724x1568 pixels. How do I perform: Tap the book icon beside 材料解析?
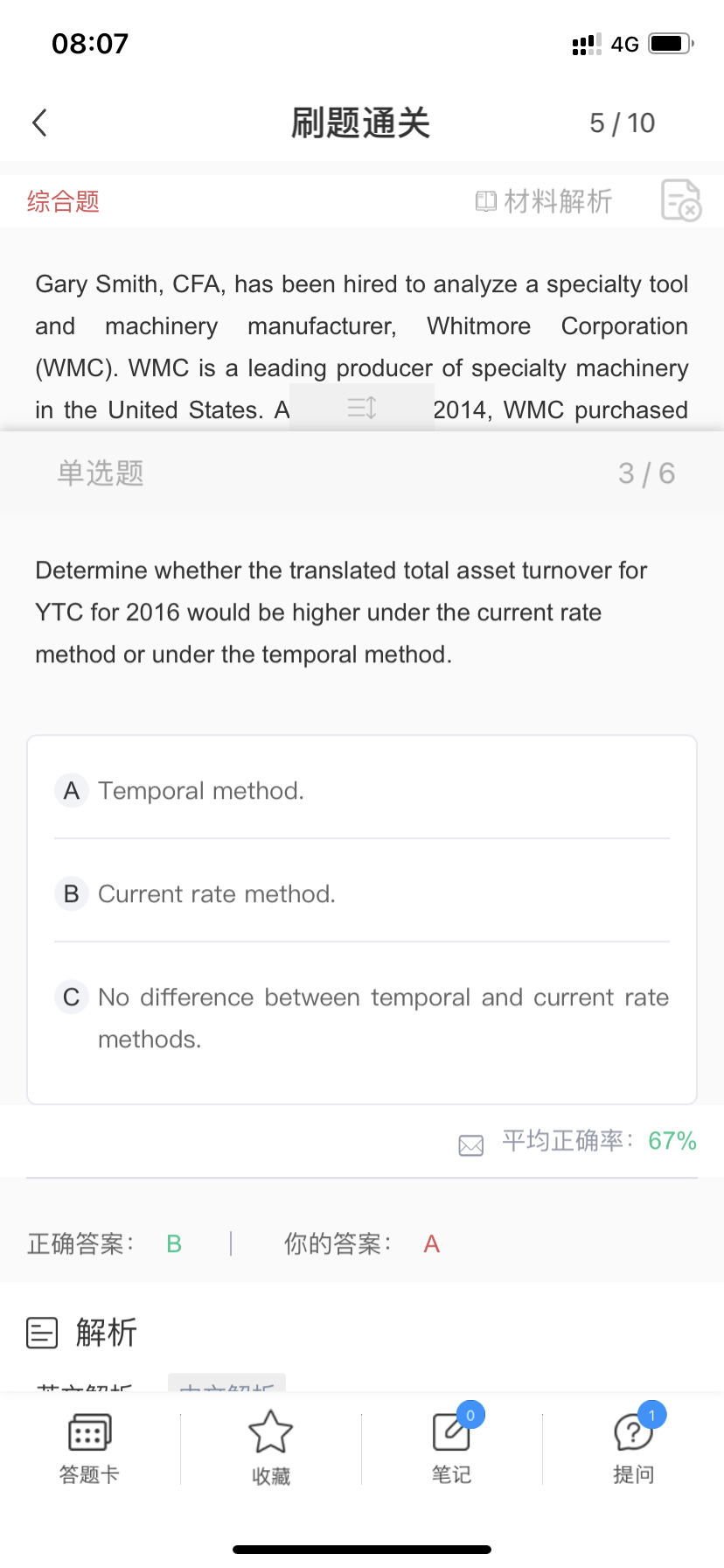(485, 201)
